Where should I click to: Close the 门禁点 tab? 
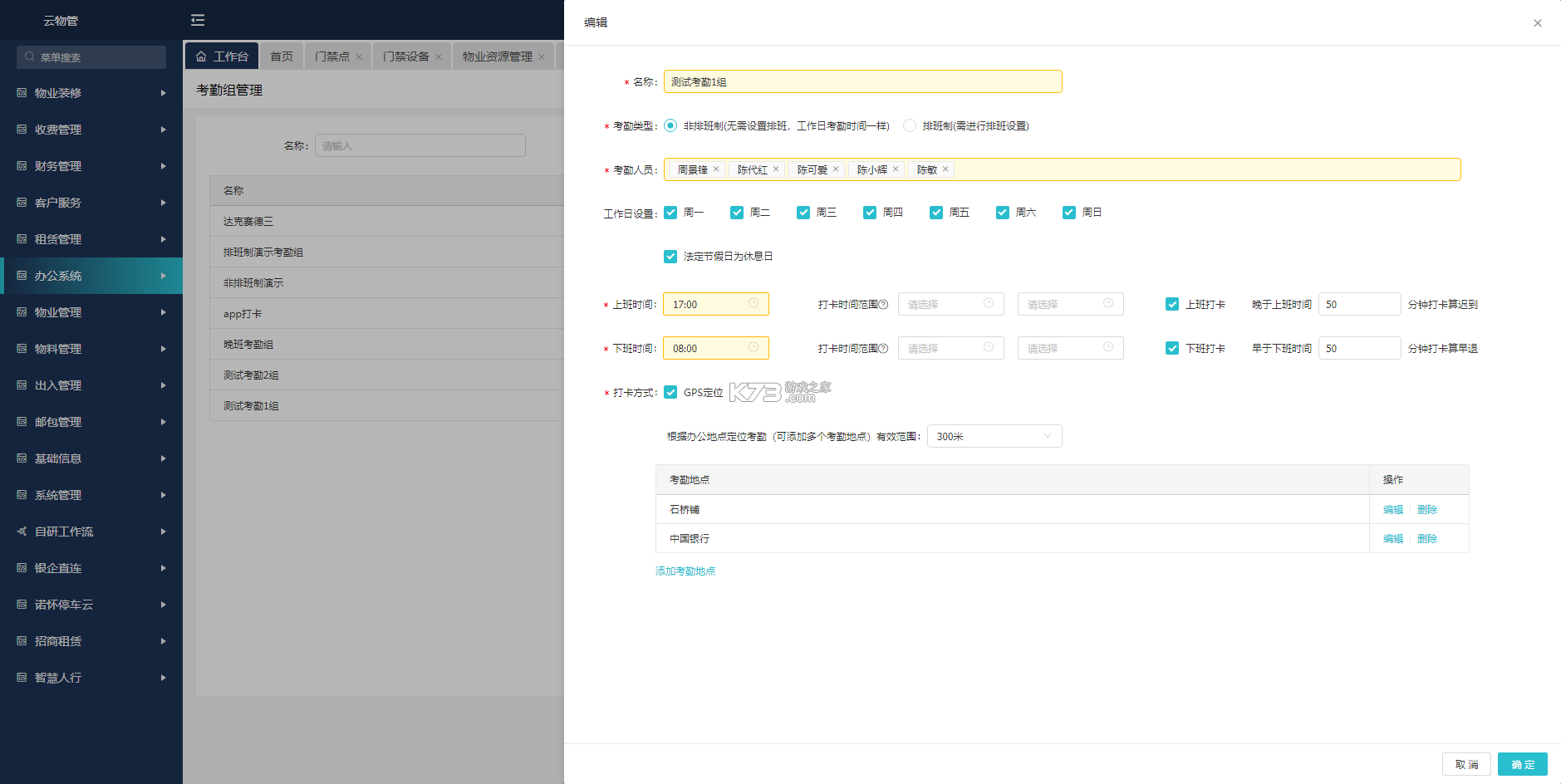(x=359, y=57)
